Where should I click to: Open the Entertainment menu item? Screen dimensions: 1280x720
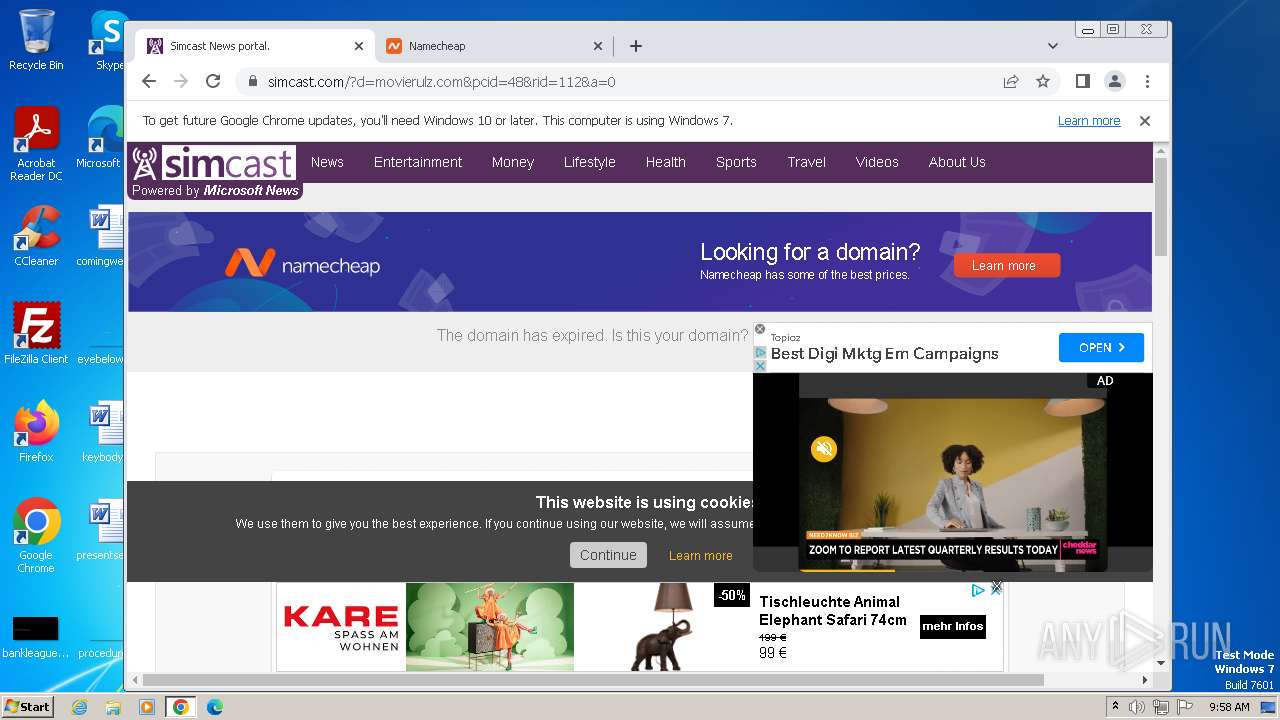click(x=418, y=162)
